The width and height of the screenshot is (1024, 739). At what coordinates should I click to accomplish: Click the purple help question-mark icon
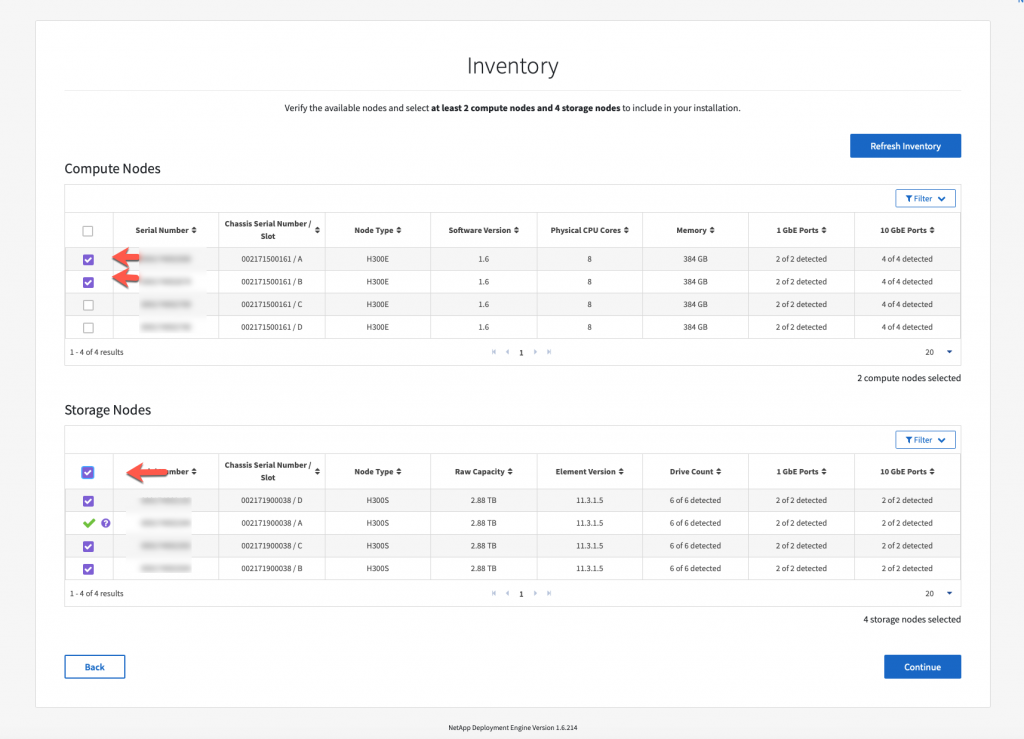coord(106,523)
